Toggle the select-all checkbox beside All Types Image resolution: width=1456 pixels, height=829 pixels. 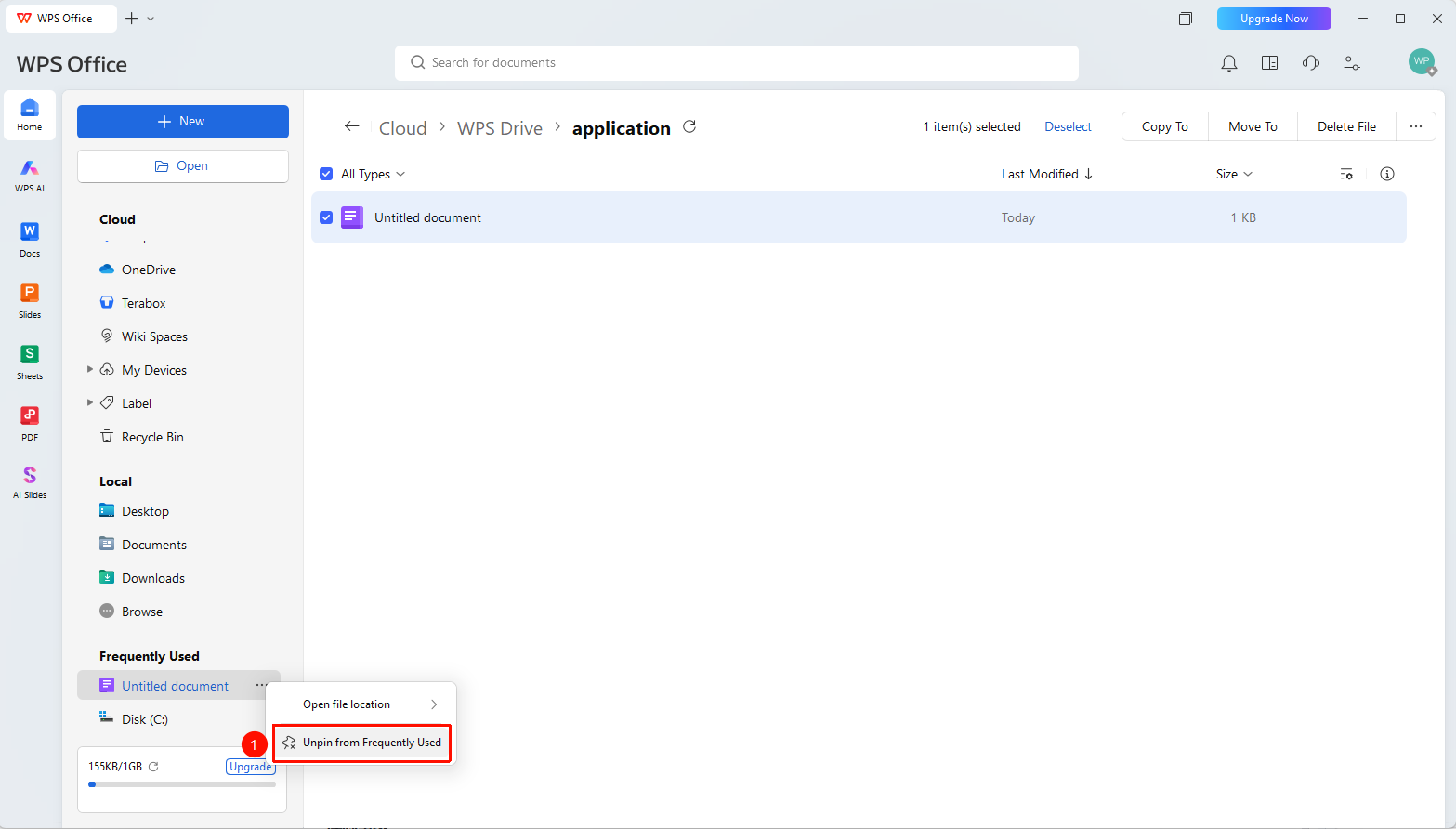pos(326,174)
